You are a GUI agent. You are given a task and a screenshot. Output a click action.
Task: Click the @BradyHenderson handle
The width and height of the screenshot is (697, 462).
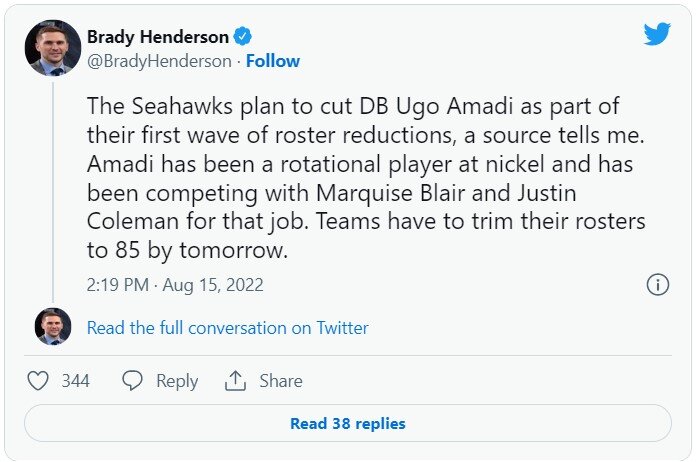[160, 61]
